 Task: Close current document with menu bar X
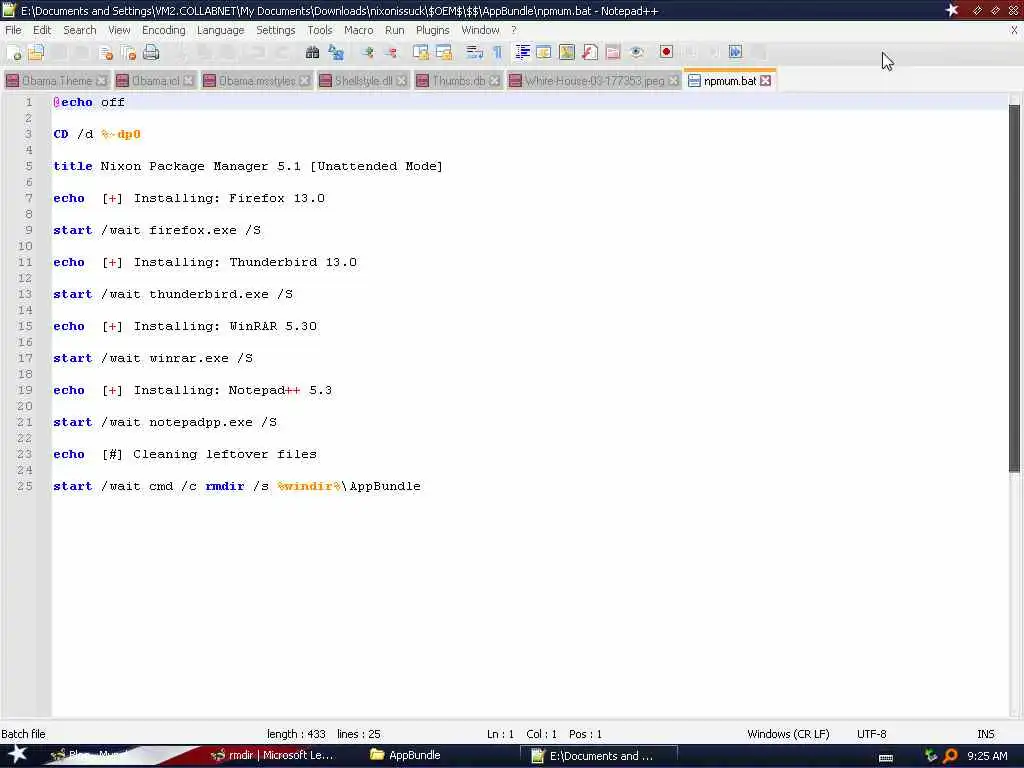tap(1014, 30)
